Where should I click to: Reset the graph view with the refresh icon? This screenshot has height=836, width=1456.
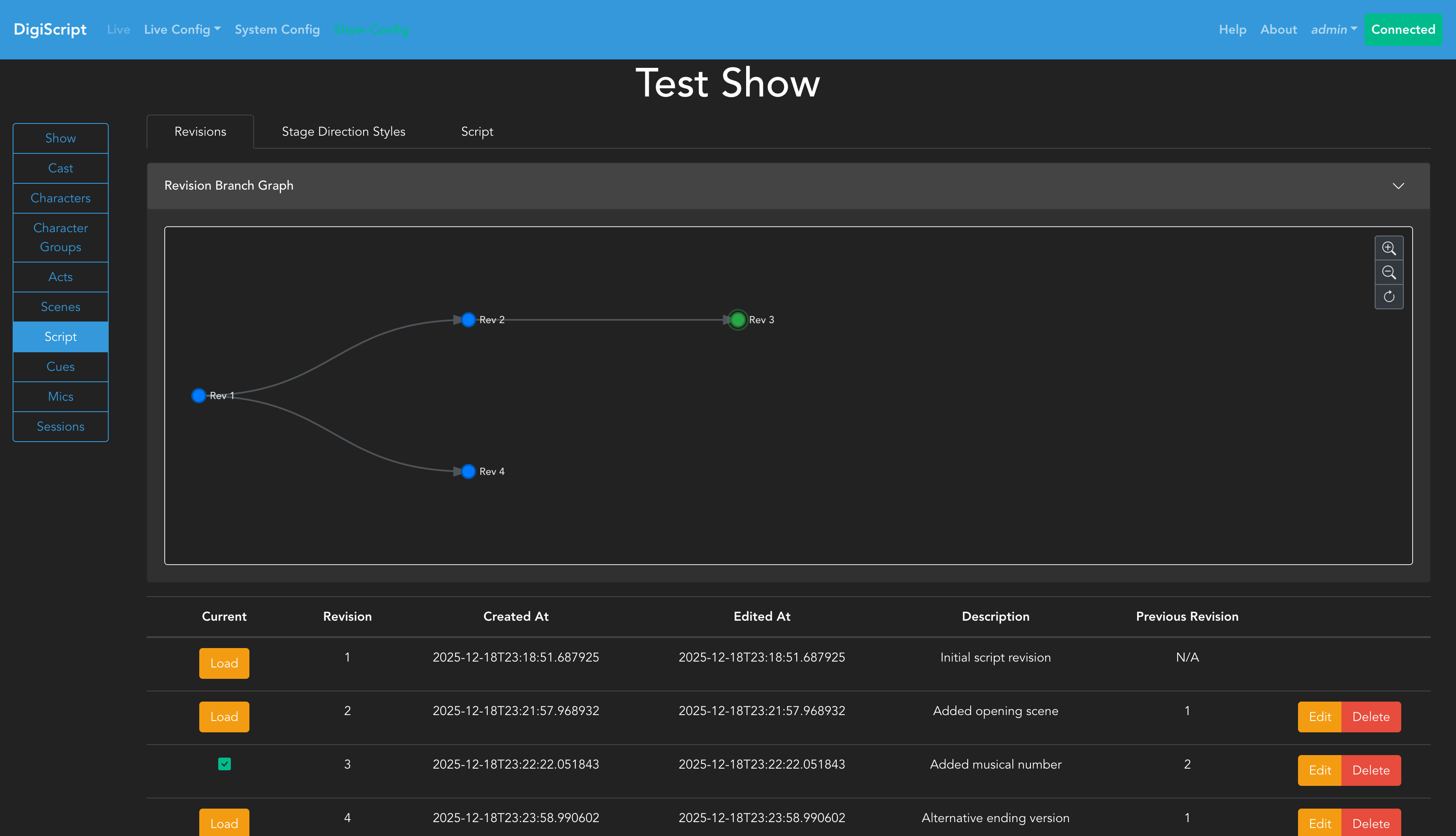(1388, 296)
